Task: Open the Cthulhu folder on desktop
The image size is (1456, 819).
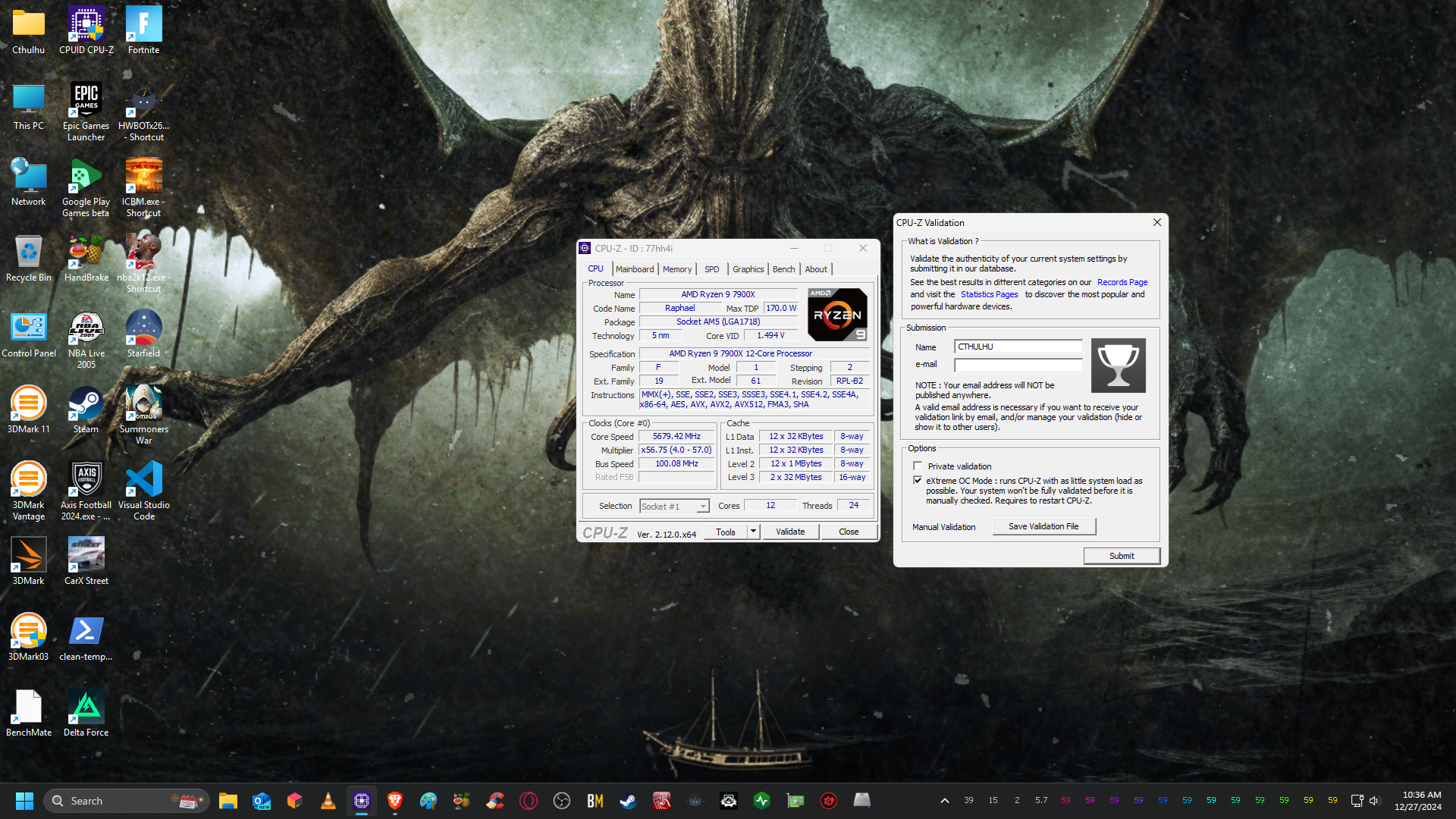Action: pos(29,31)
